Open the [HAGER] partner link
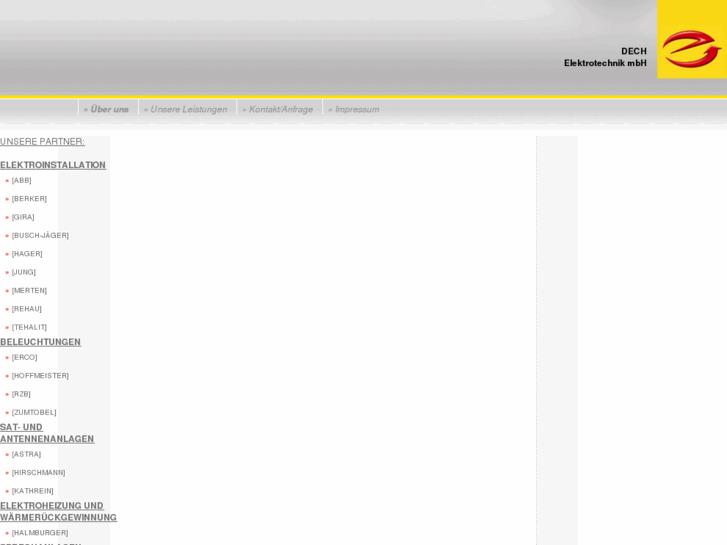Image resolution: width=727 pixels, height=545 pixels. point(27,254)
